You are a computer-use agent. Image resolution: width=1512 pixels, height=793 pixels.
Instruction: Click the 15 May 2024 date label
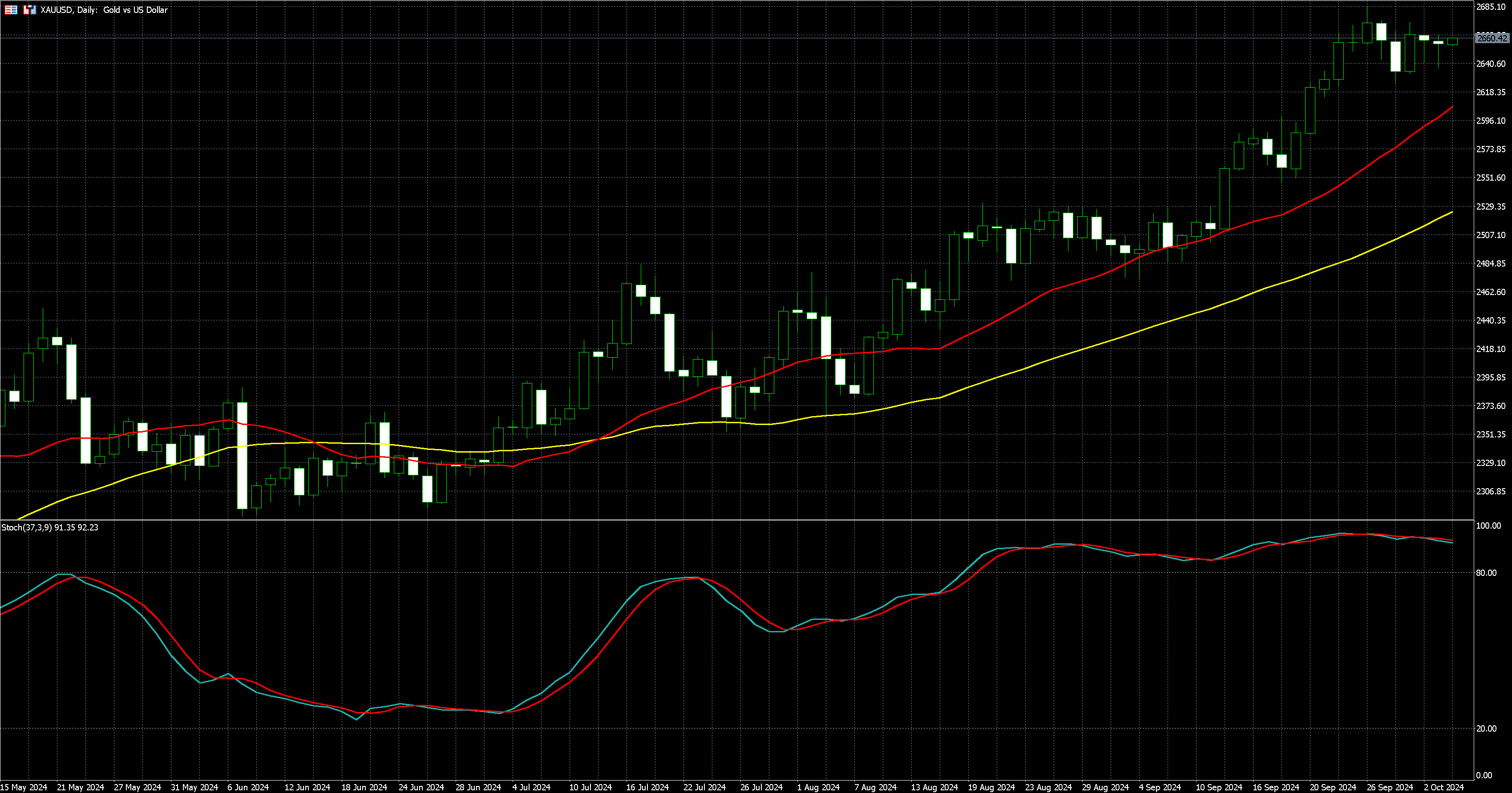click(24, 787)
